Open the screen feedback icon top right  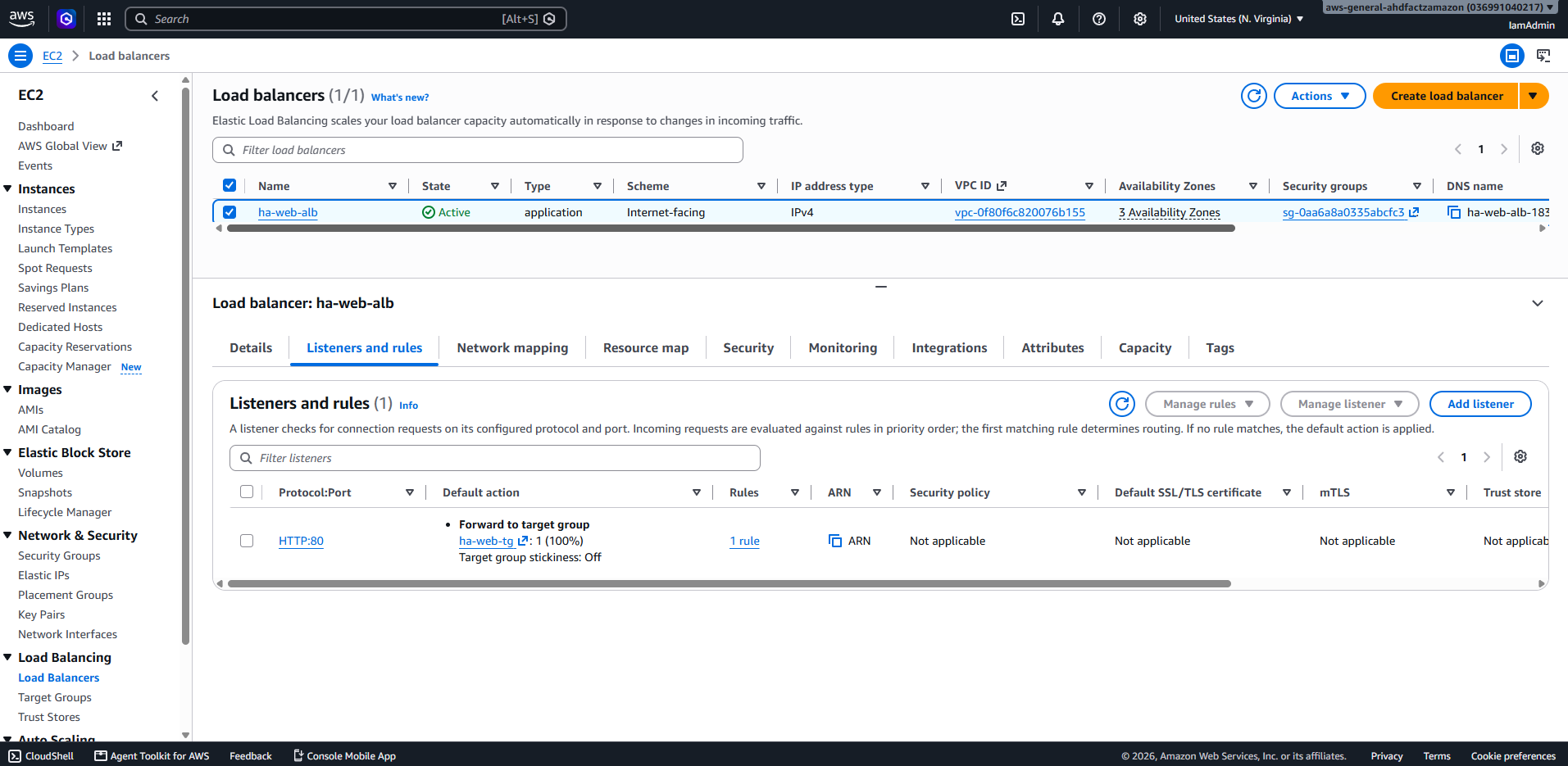click(1543, 56)
